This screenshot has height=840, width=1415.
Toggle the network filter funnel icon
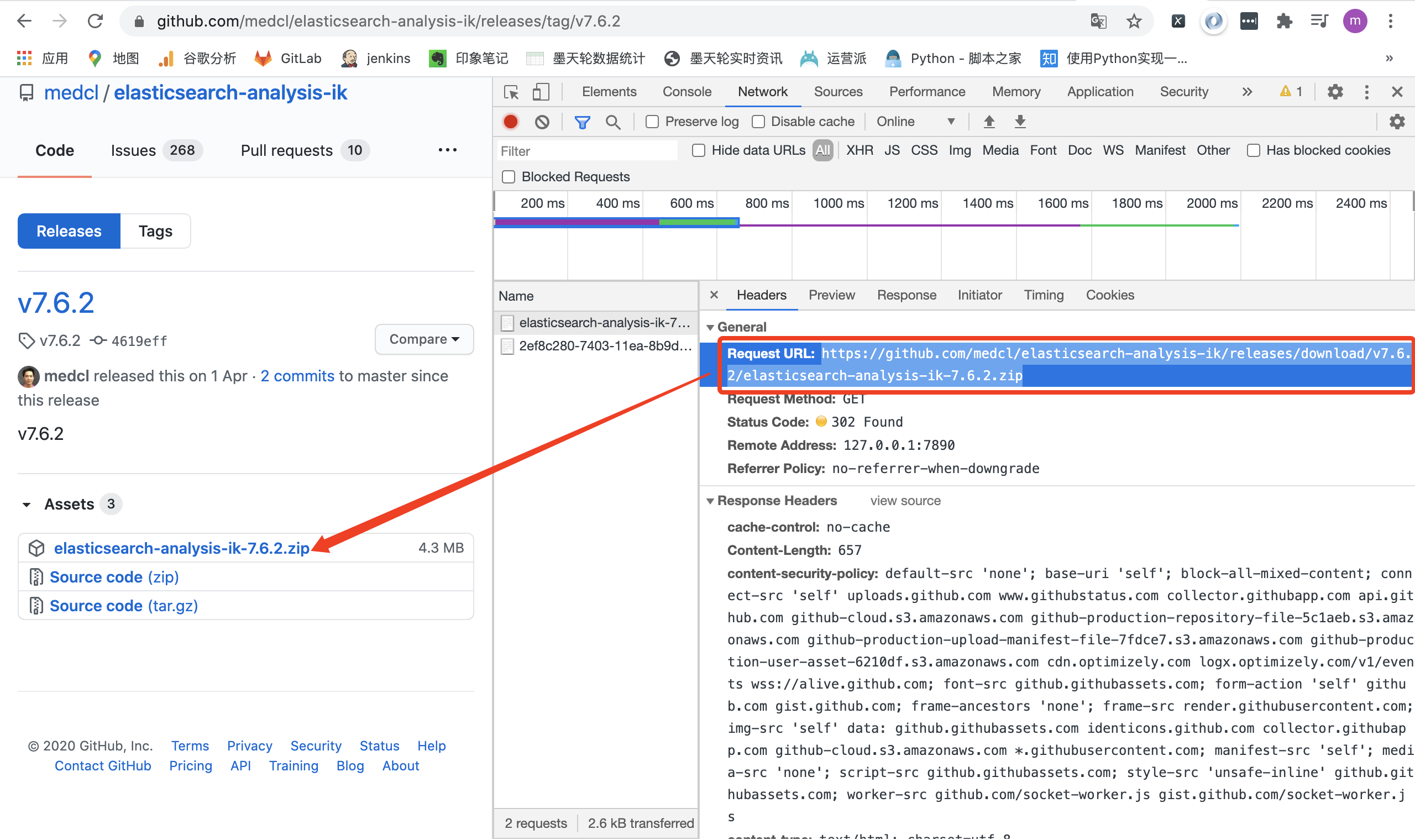tap(582, 122)
